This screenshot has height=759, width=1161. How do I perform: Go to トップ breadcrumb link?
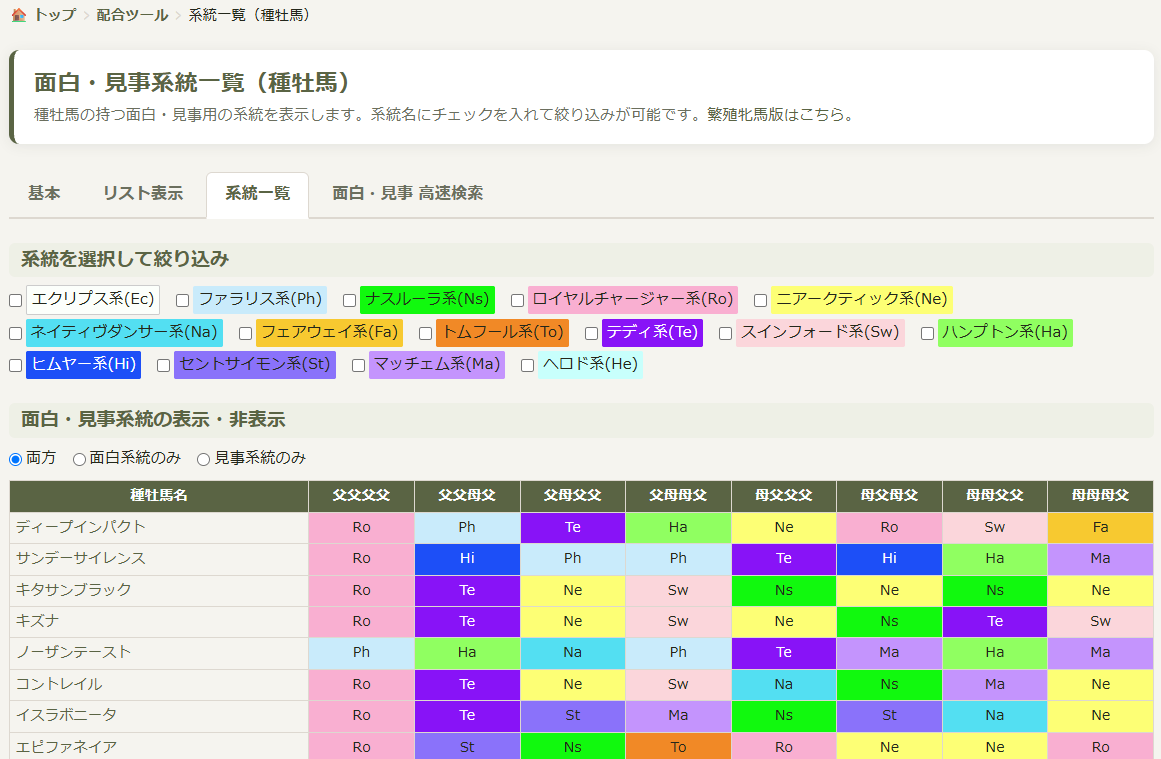55,15
